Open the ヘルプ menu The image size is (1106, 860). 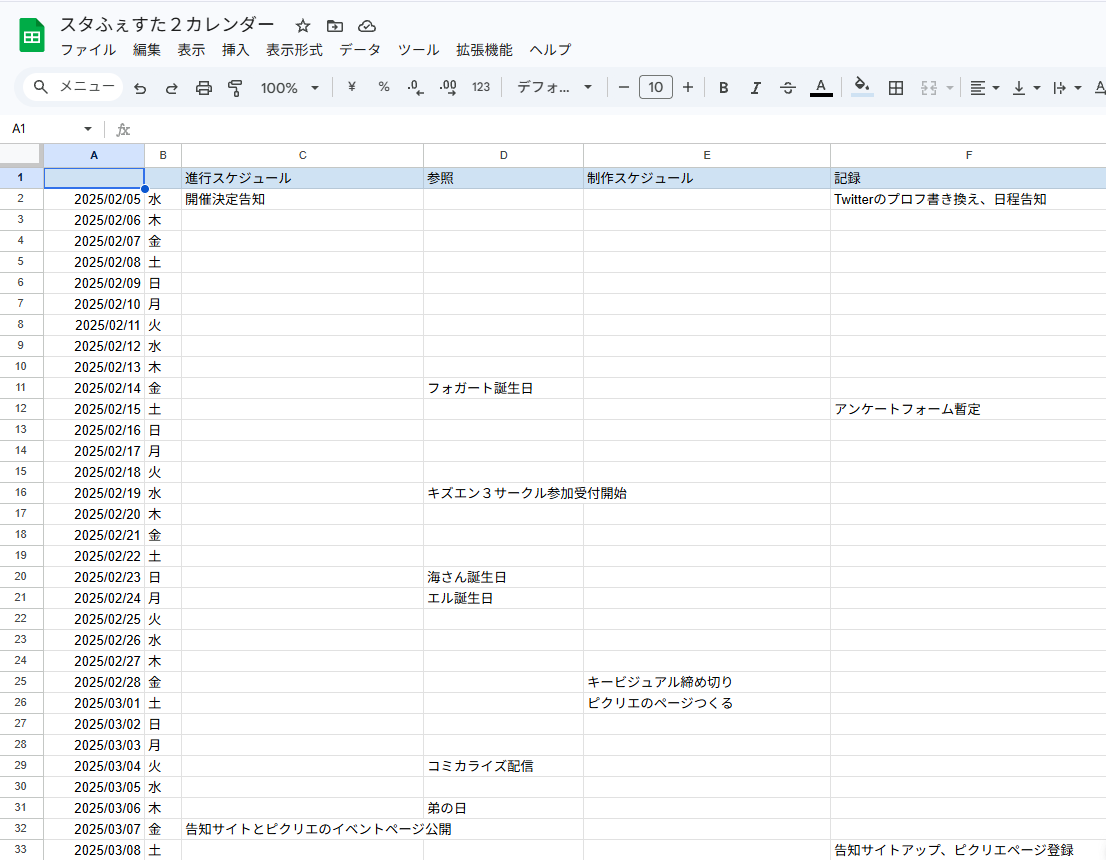pyautogui.click(x=550, y=50)
